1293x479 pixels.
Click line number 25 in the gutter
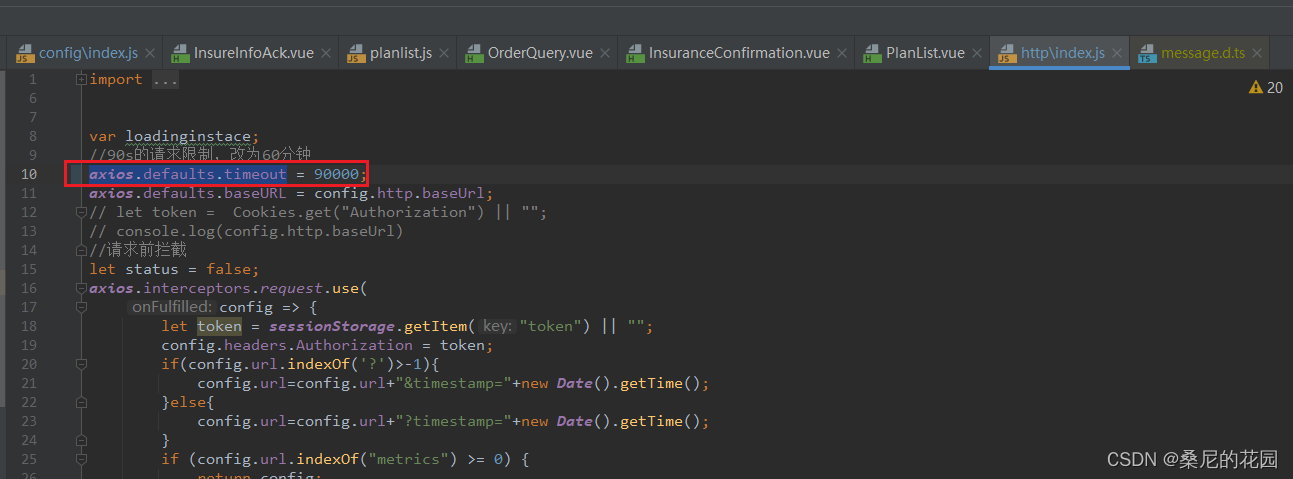click(x=28, y=459)
